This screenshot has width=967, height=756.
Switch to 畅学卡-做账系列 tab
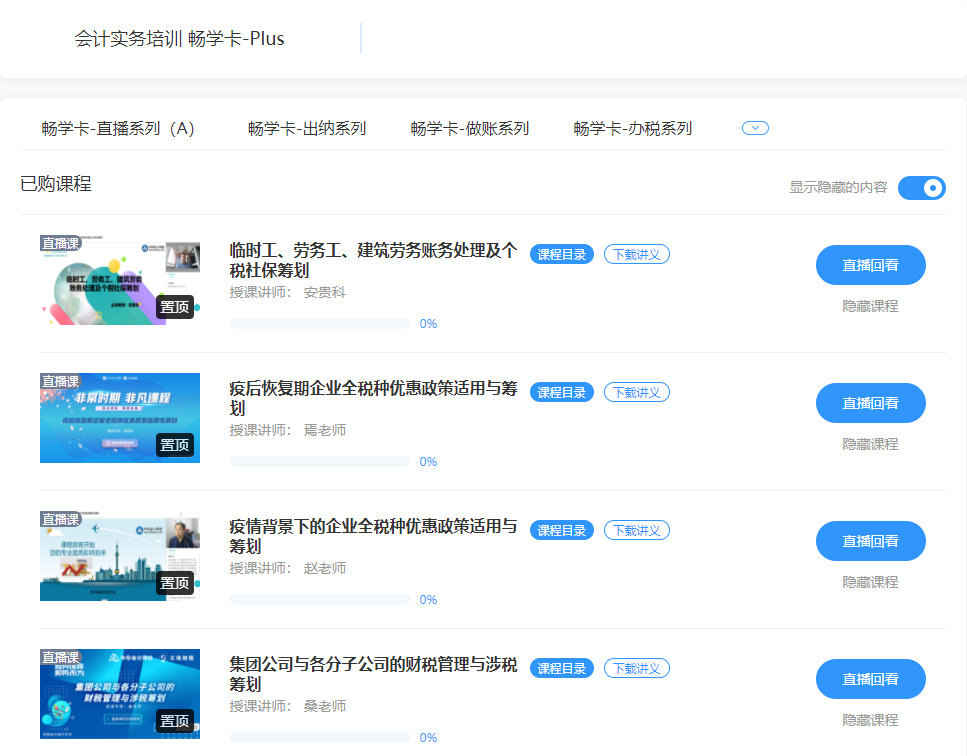click(x=470, y=128)
